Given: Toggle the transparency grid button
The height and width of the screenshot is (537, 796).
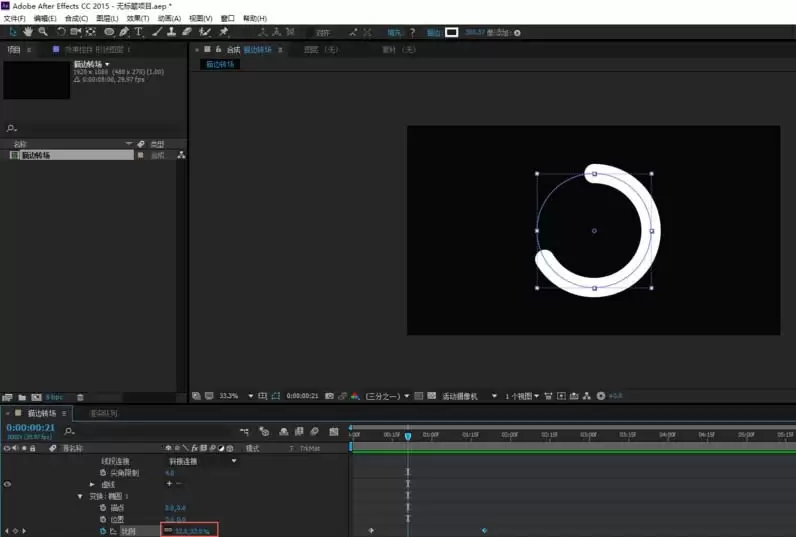Looking at the screenshot, I should coord(432,396).
